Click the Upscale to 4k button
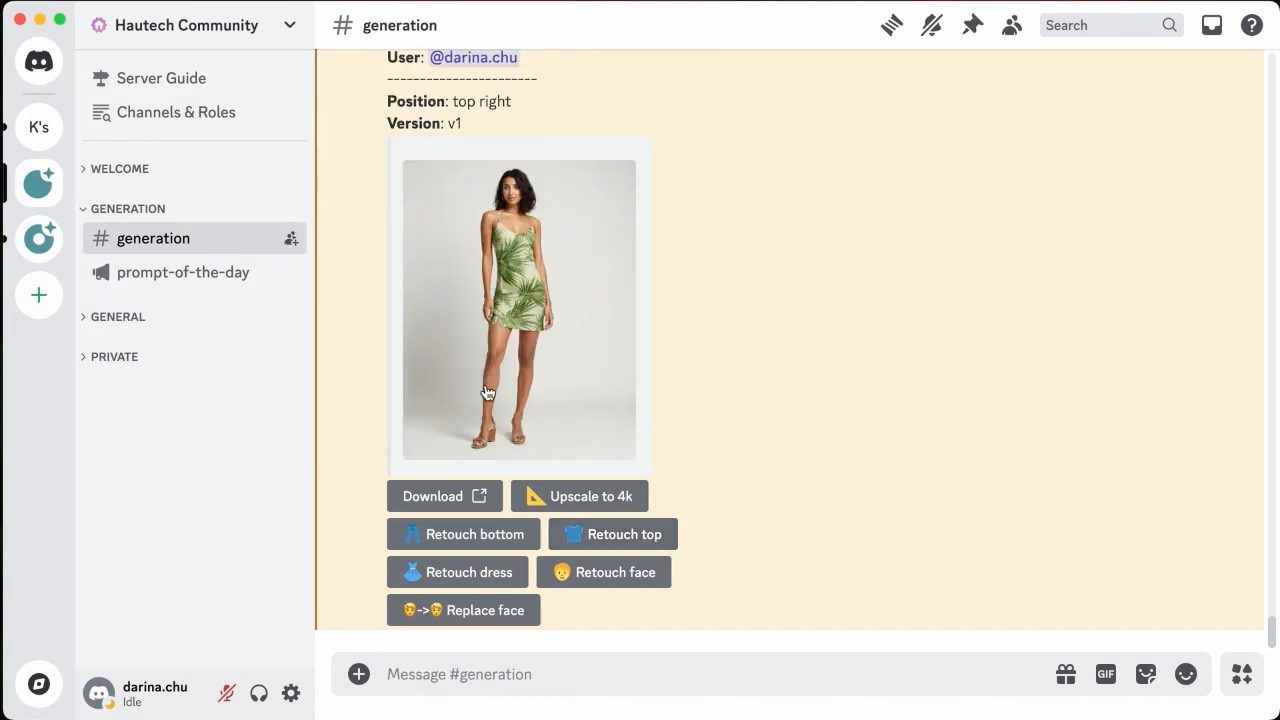Screen dimensions: 1280x720 click(x=579, y=496)
